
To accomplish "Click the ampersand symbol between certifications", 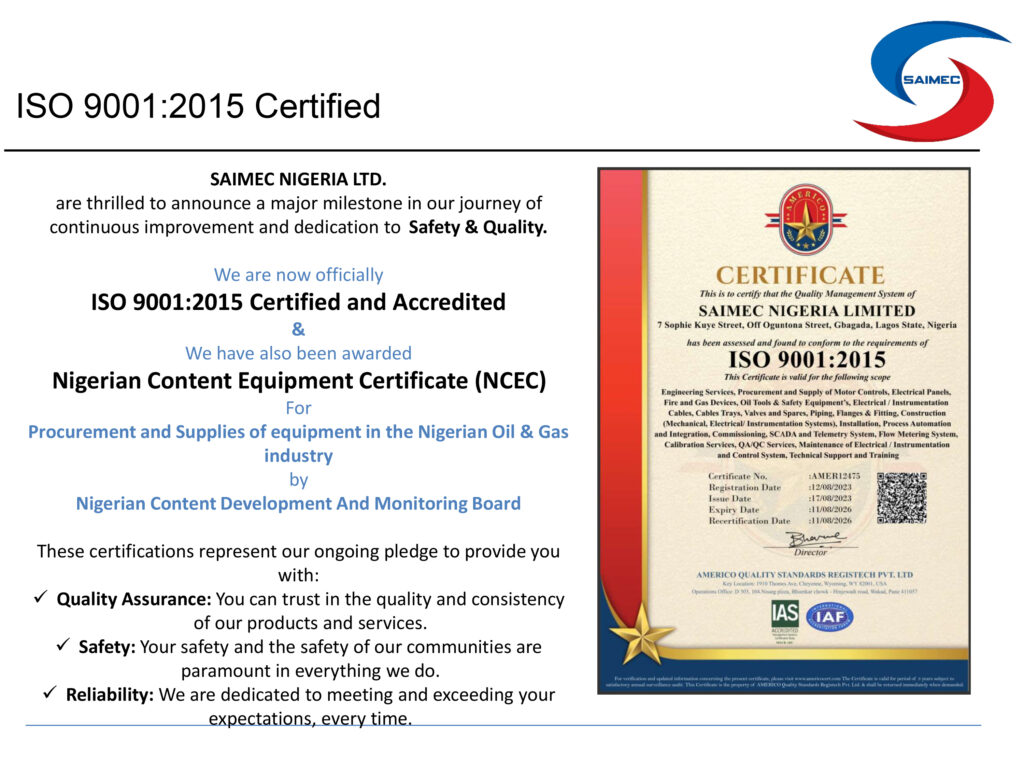I will (x=298, y=329).
